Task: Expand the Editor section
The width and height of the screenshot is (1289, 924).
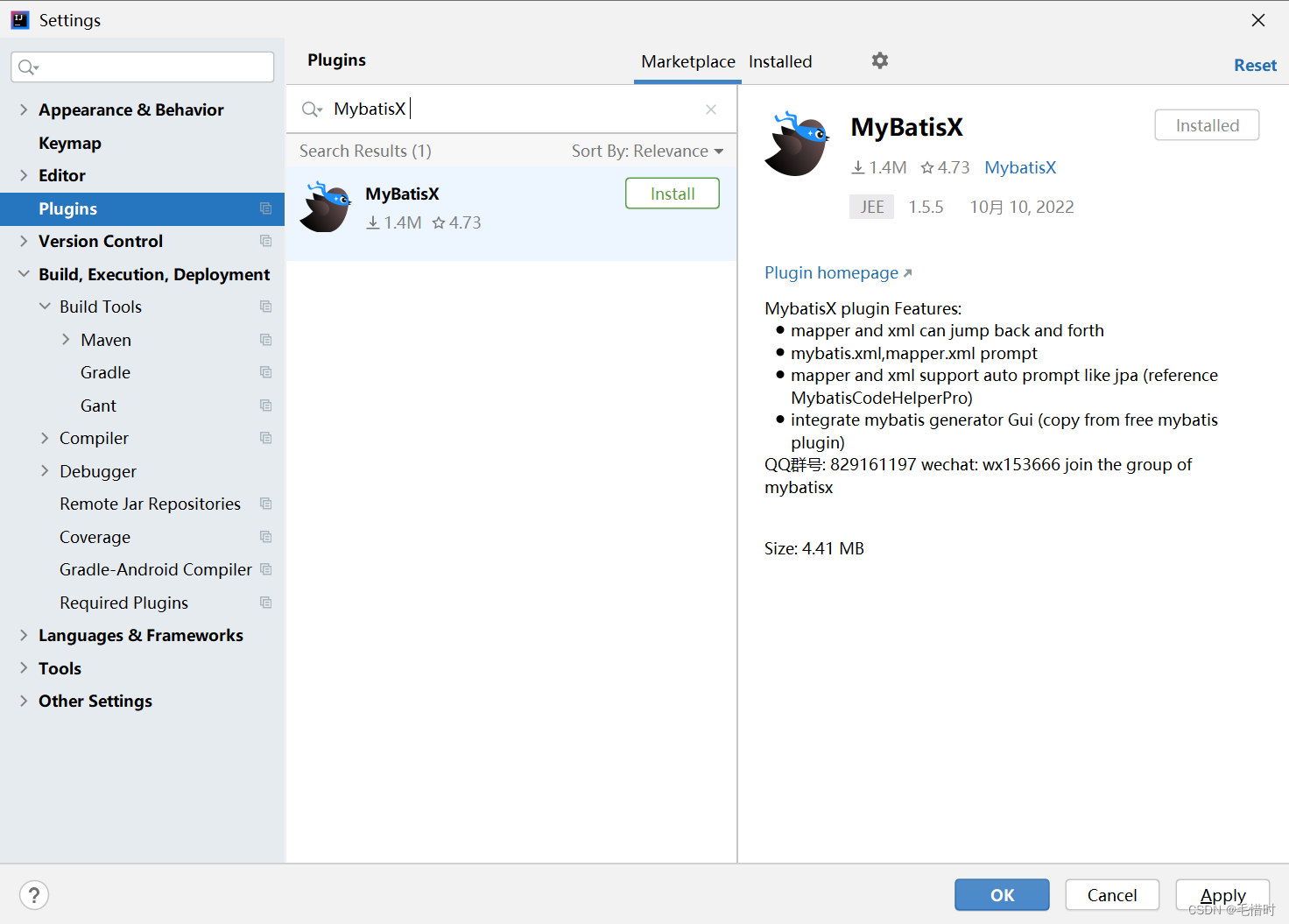Action: point(24,175)
